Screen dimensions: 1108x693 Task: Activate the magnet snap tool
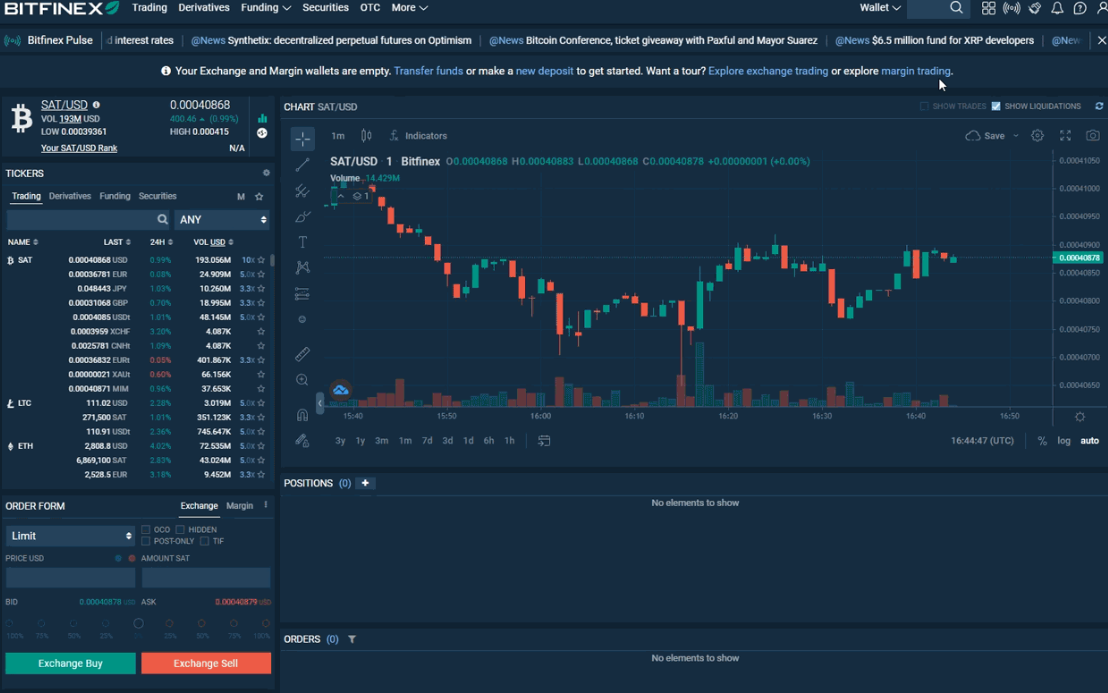[302, 414]
